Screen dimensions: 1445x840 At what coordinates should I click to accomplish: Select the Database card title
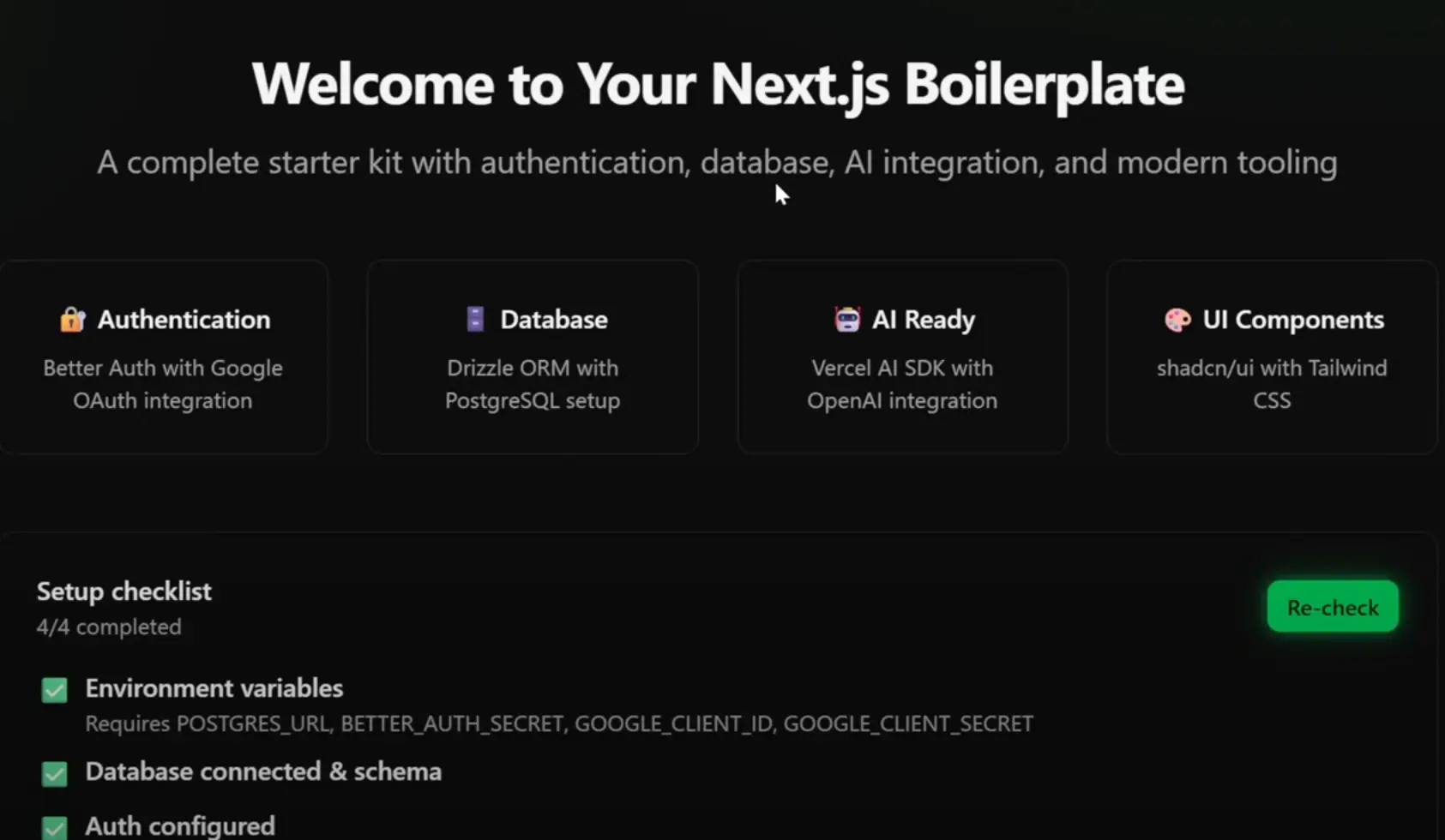click(553, 320)
